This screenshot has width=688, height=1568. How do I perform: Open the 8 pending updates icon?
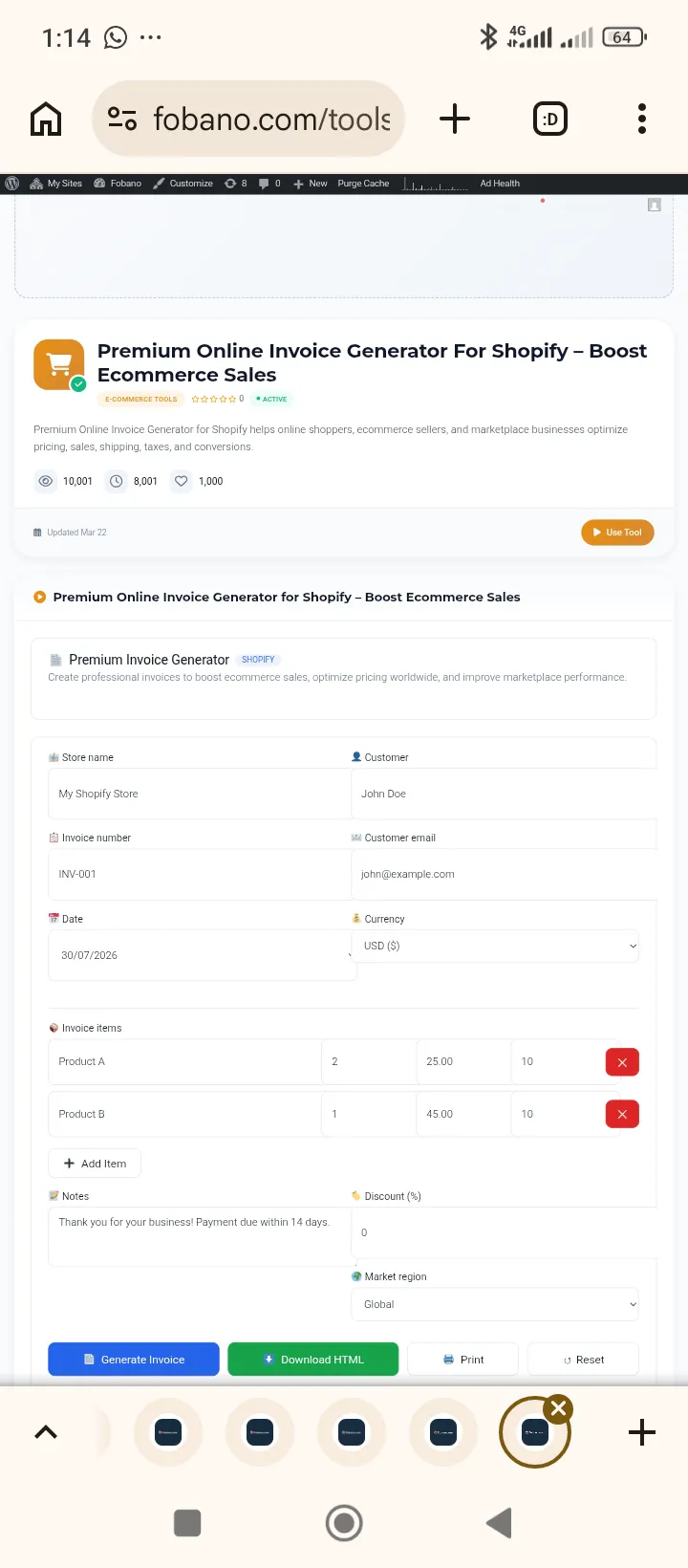236,184
